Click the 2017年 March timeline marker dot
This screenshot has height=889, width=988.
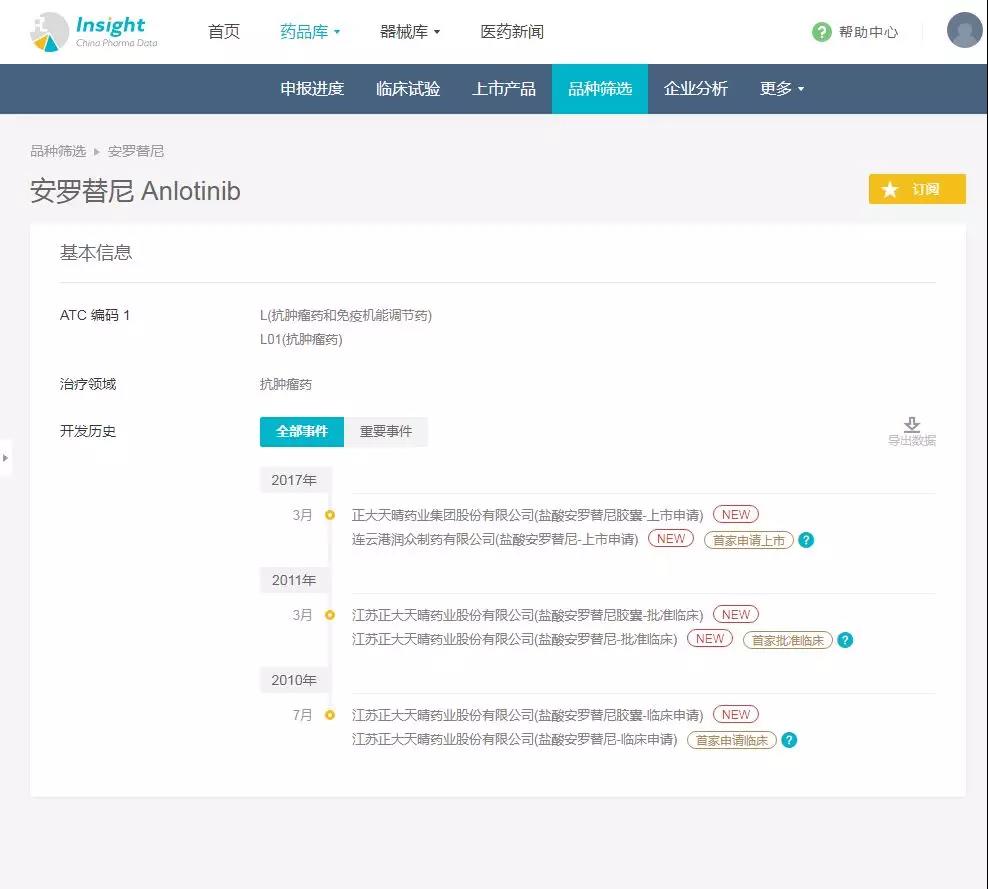click(329, 515)
